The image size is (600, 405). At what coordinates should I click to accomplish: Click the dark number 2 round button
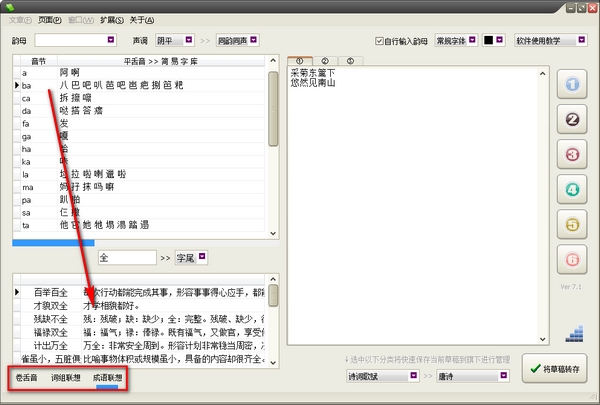click(x=572, y=119)
